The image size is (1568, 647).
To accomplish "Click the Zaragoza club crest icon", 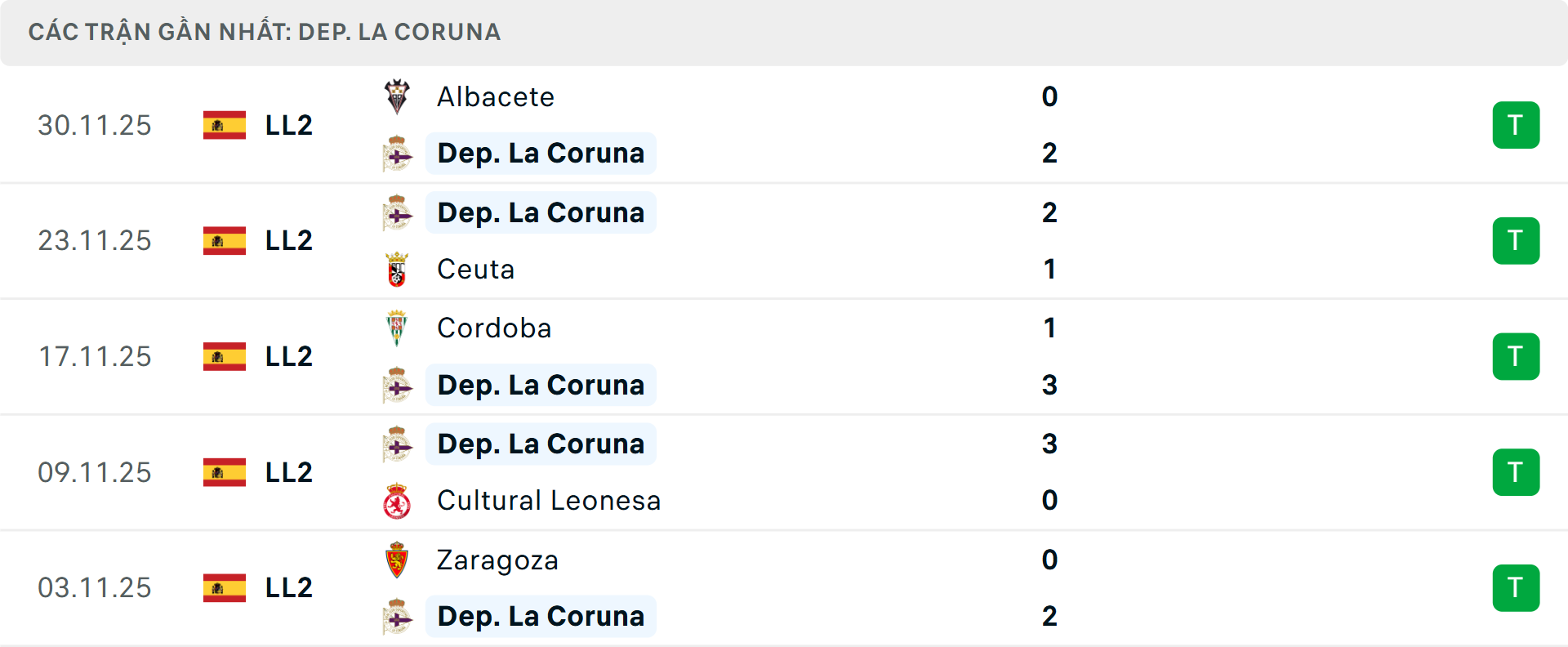I will [397, 560].
